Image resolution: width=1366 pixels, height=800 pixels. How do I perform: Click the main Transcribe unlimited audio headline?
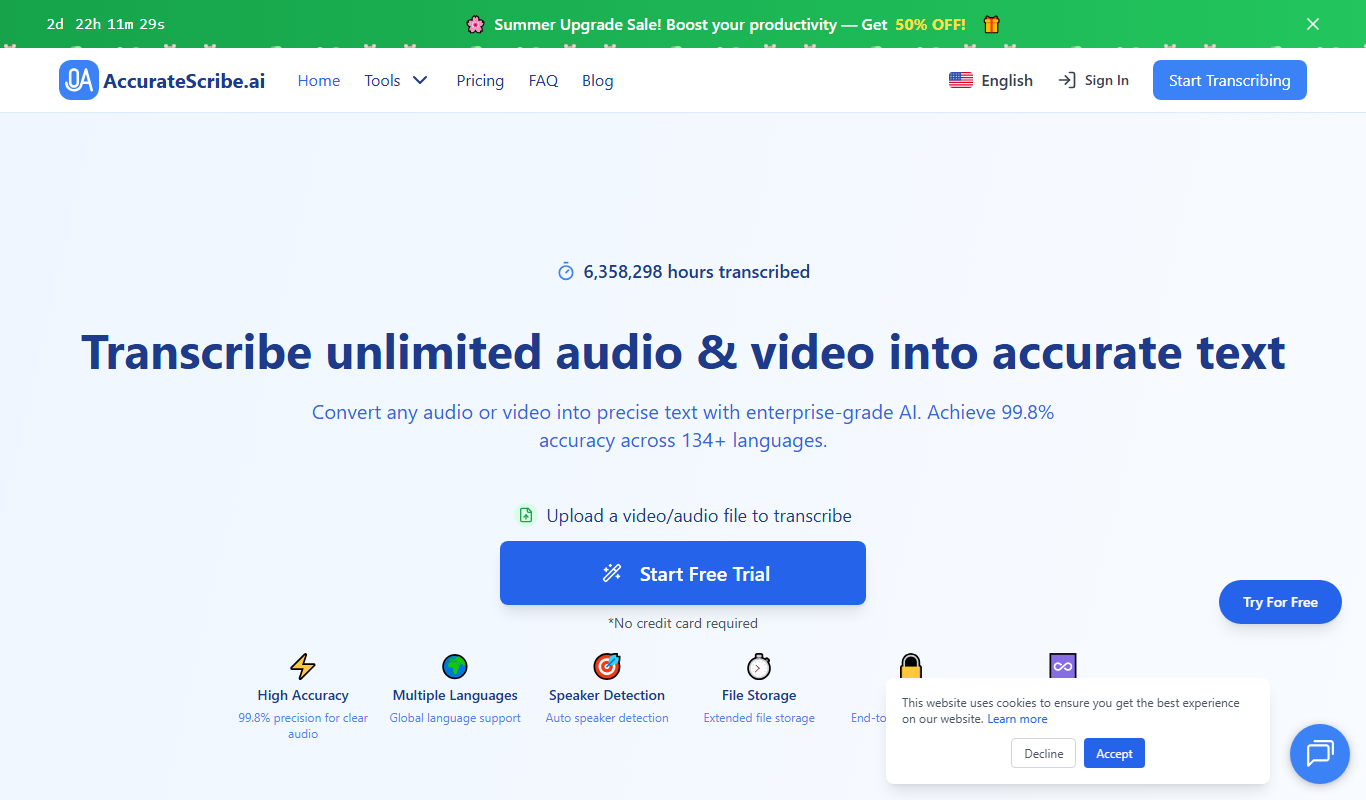tap(683, 352)
